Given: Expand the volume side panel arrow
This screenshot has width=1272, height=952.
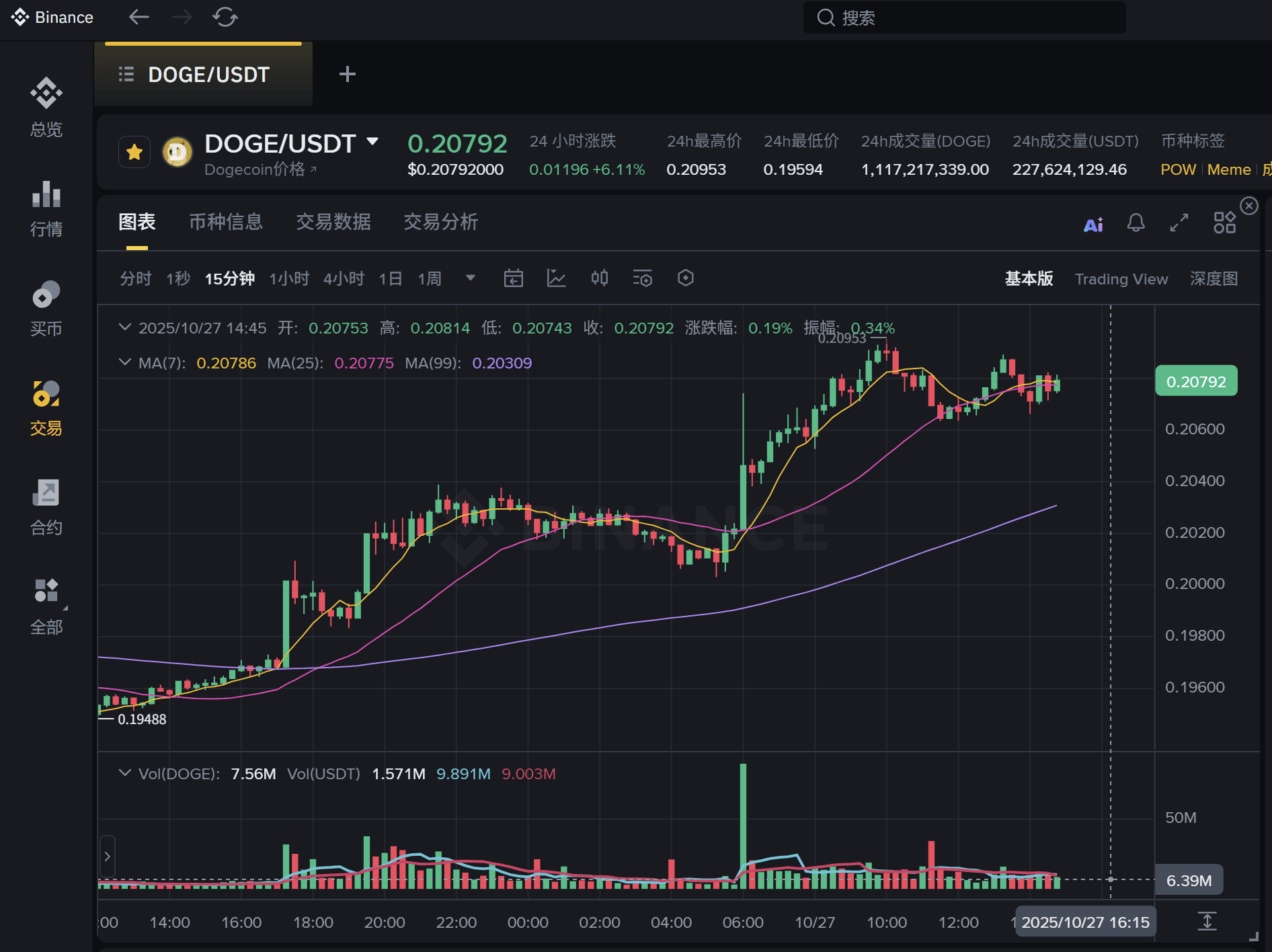Looking at the screenshot, I should (108, 857).
